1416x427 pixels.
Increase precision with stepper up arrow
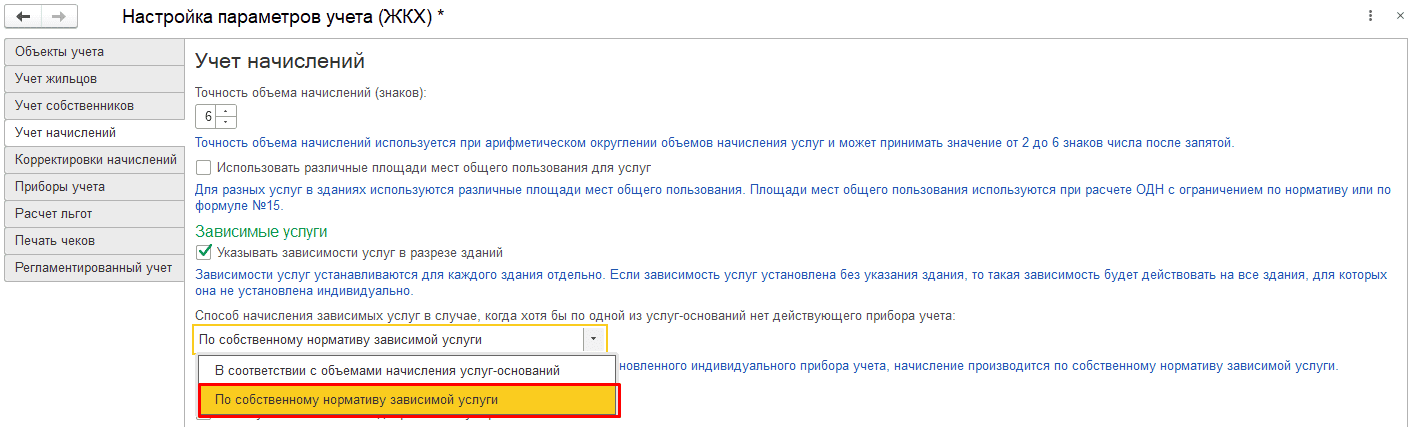(227, 110)
